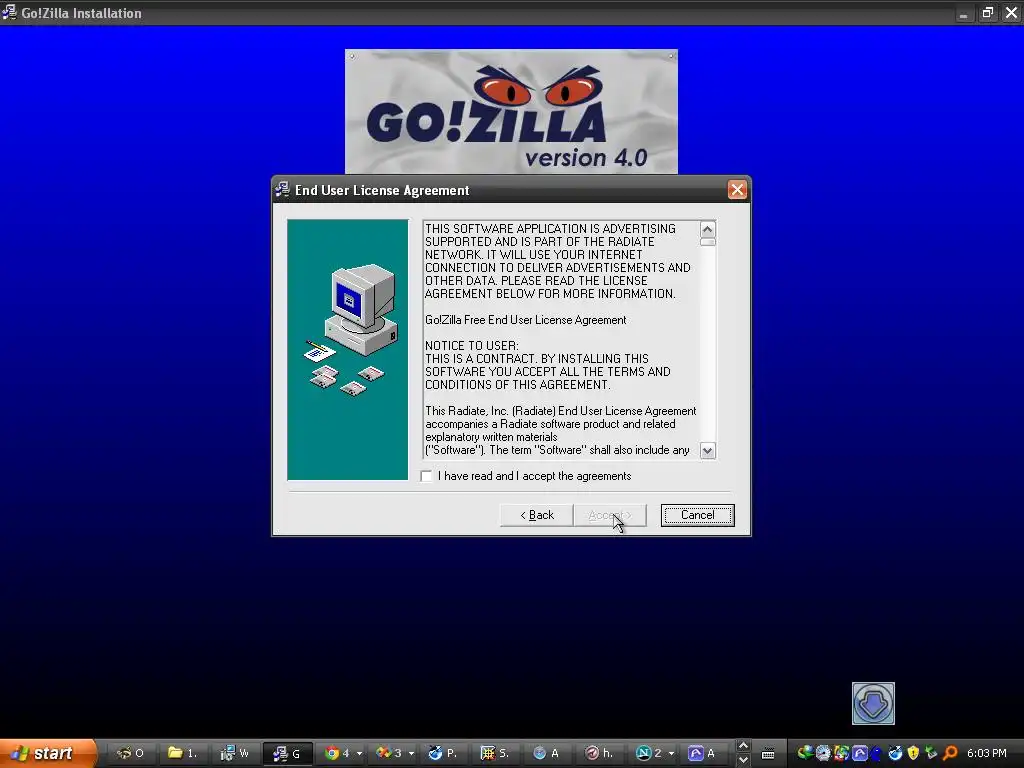This screenshot has height=768, width=1024.
Task: Click the license text scroll-up arrow
Action: point(707,229)
